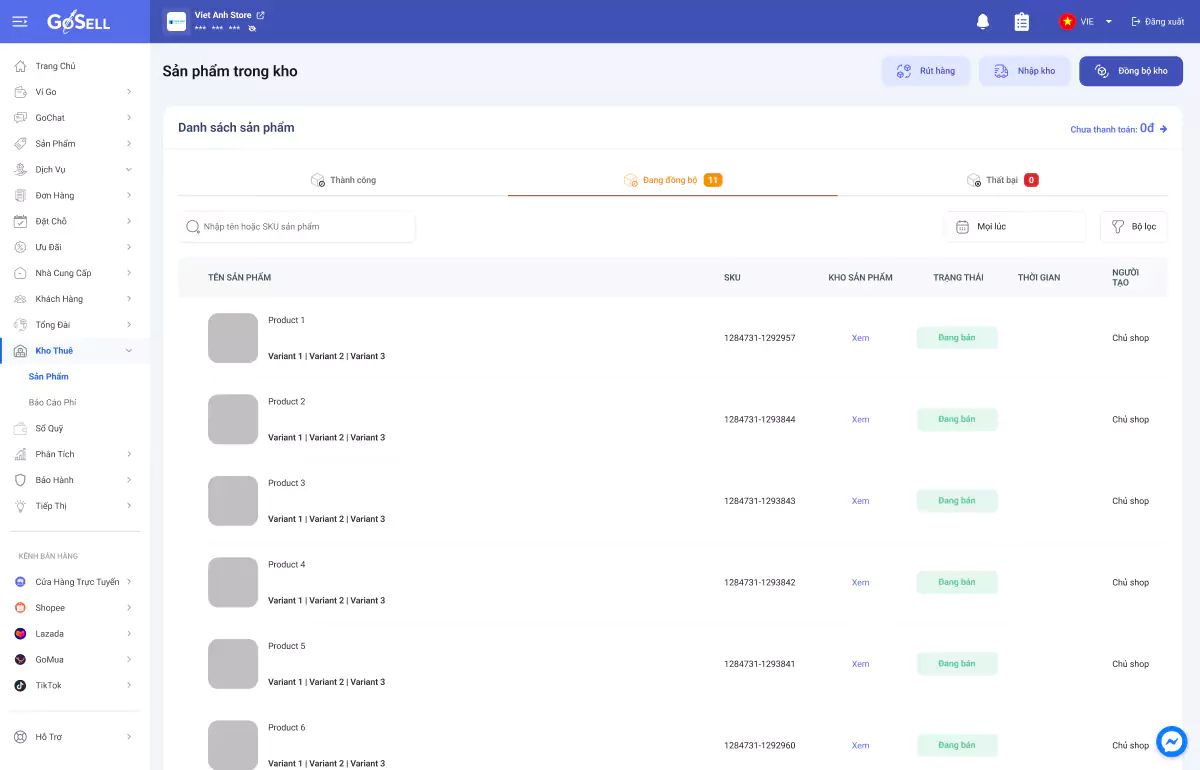
Task: Open Lazada sales channel
Action: [x=49, y=634]
